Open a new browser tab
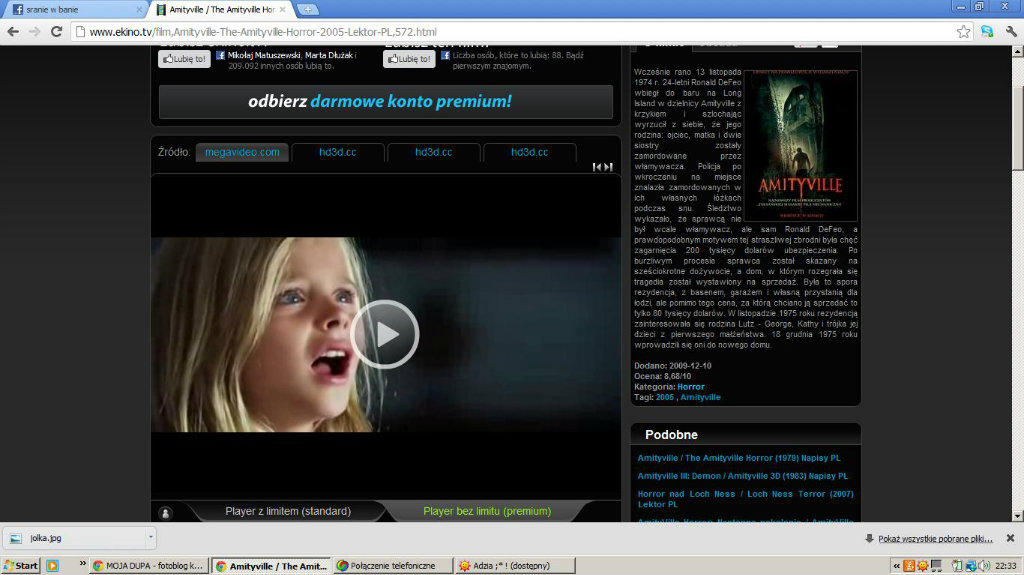This screenshot has width=1024, height=575. pos(307,10)
